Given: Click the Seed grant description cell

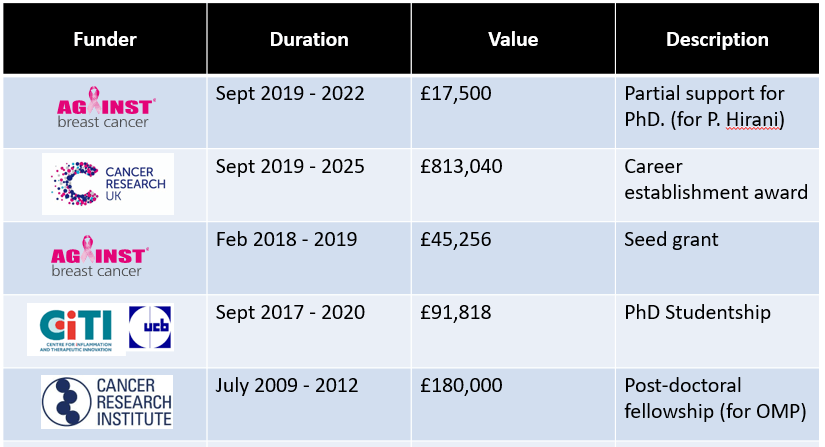Looking at the screenshot, I should [717, 258].
